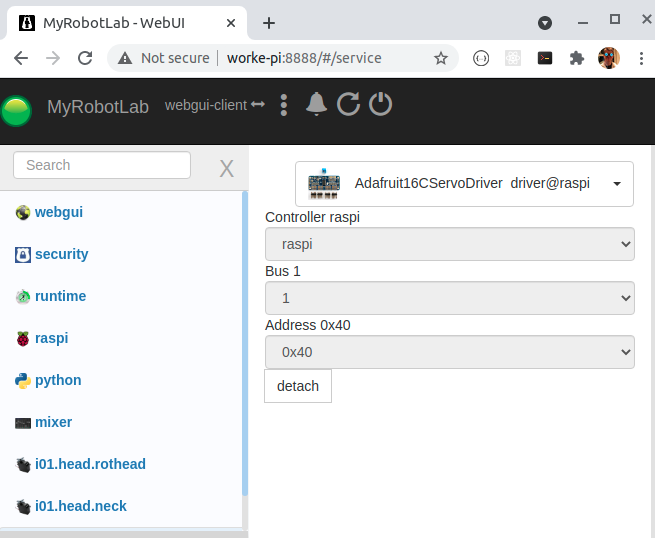Bookmark page with star icon

[441, 58]
